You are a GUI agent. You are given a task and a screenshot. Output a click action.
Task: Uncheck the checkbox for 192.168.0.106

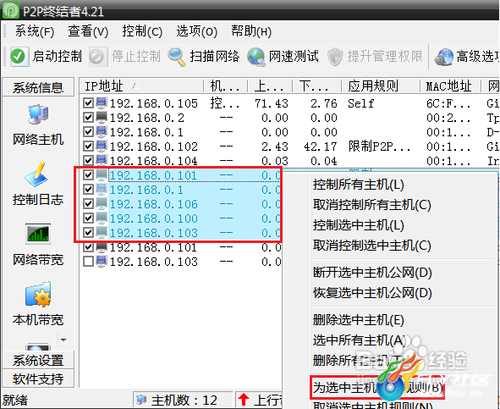coord(88,204)
